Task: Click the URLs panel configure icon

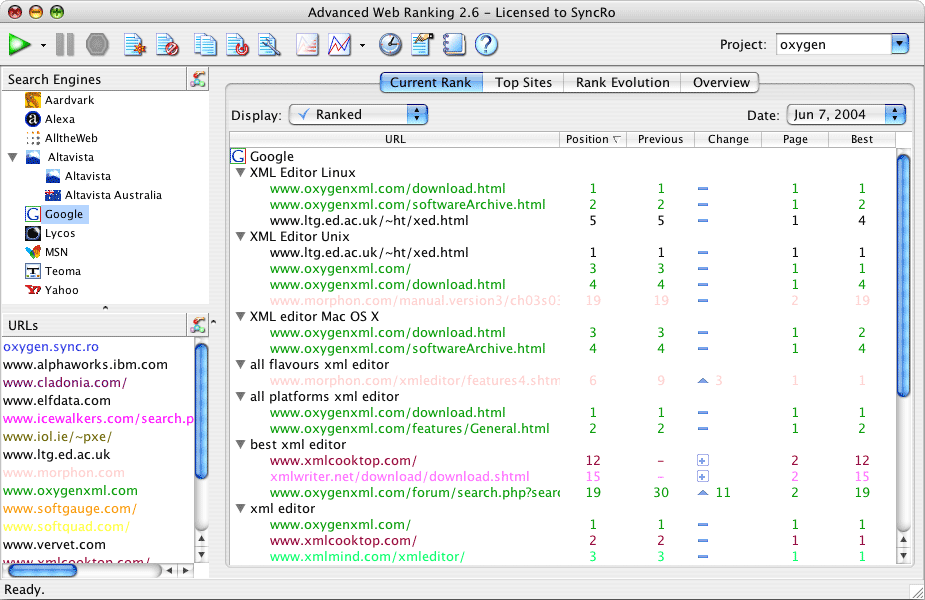Action: click(x=198, y=325)
